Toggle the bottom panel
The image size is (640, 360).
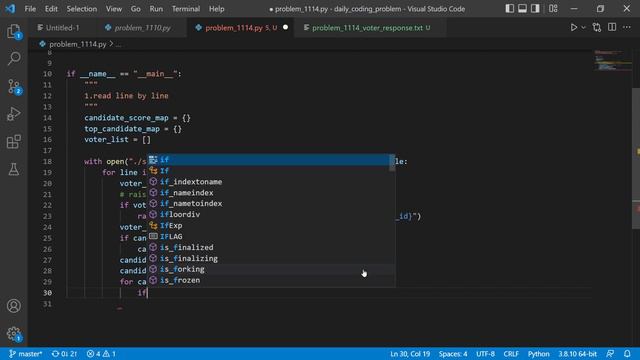pyautogui.click(x=522, y=9)
